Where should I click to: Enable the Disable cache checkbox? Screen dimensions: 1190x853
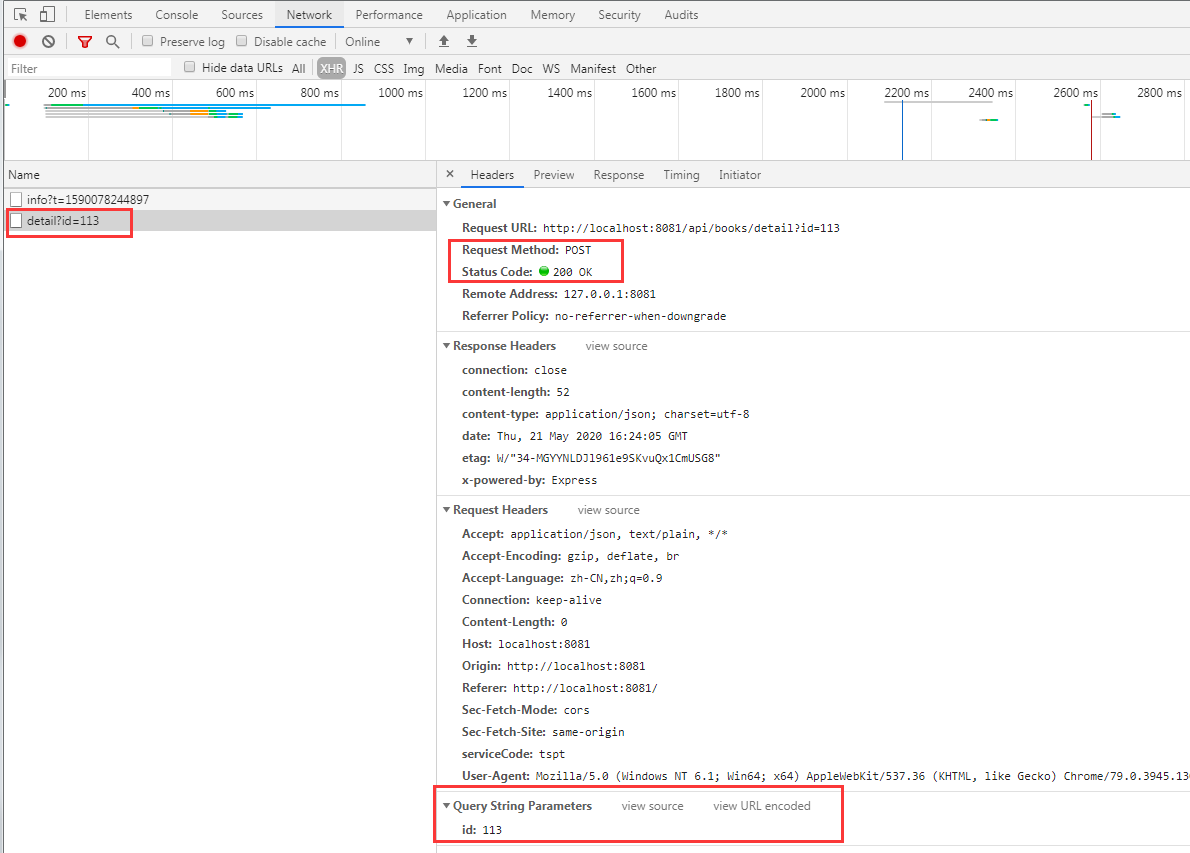coord(241,41)
